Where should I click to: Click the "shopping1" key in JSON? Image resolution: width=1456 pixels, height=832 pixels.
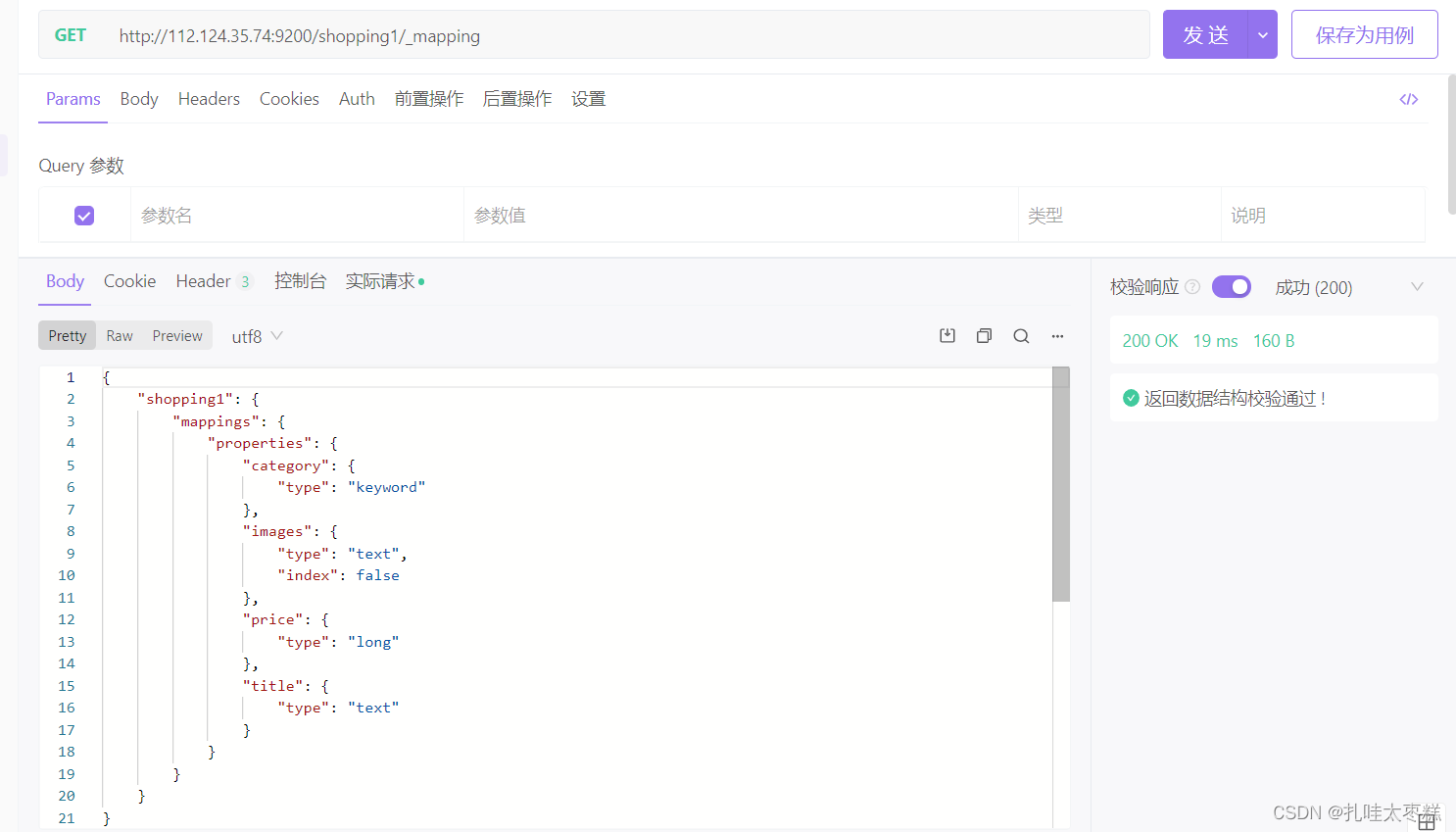pos(186,399)
